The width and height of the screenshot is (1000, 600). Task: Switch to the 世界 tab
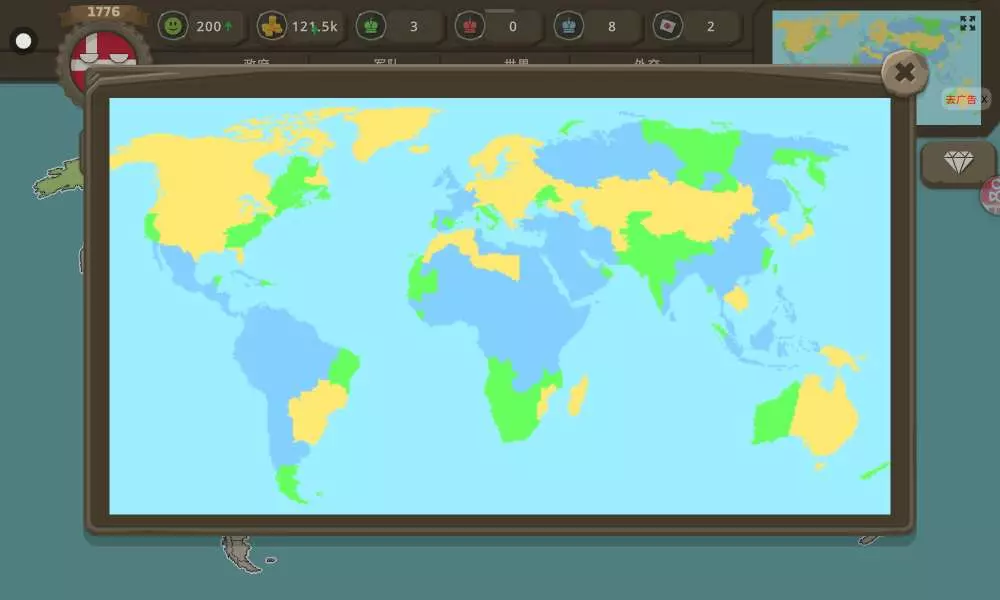(x=517, y=62)
